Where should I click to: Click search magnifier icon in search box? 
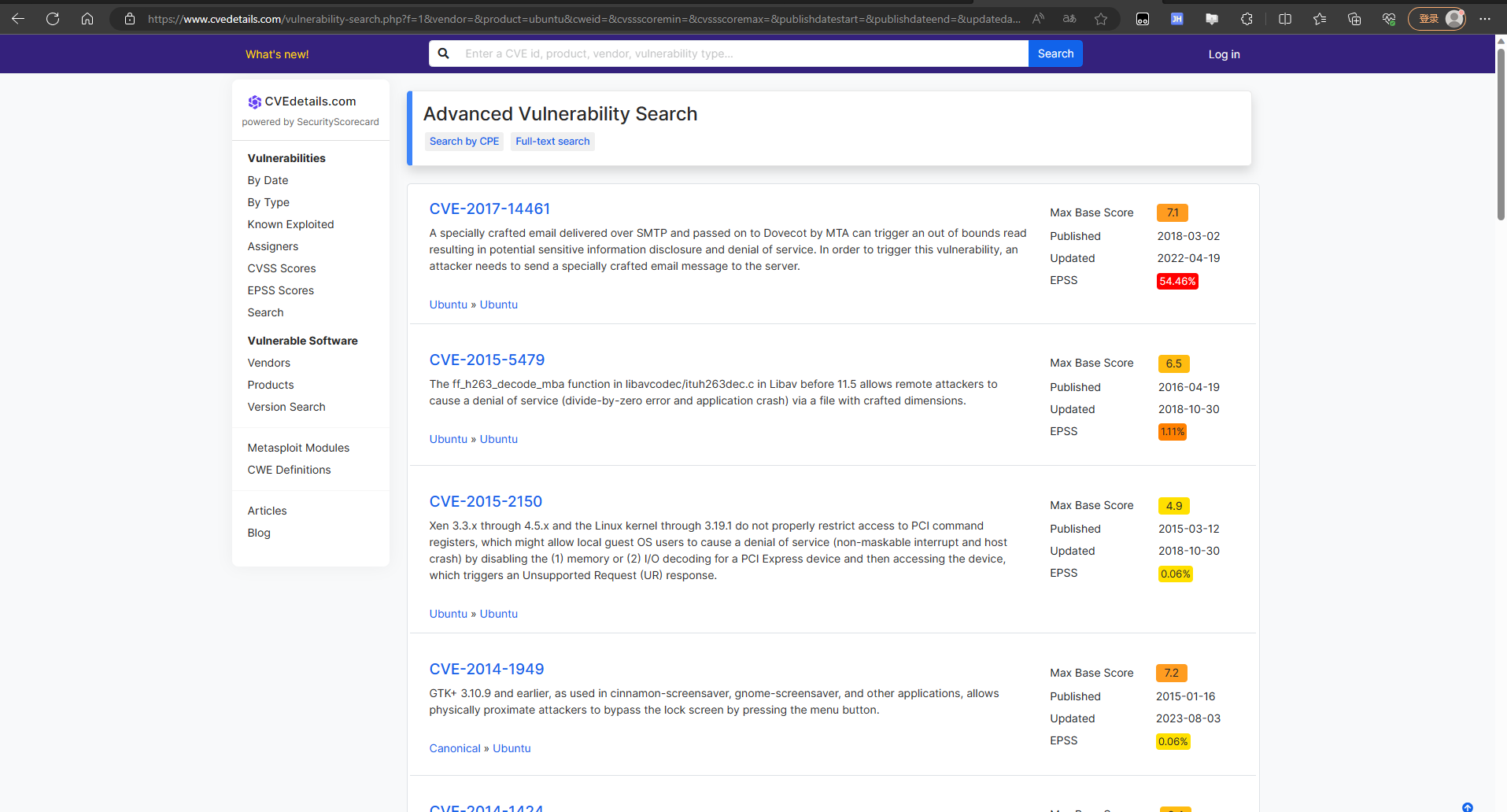444,54
